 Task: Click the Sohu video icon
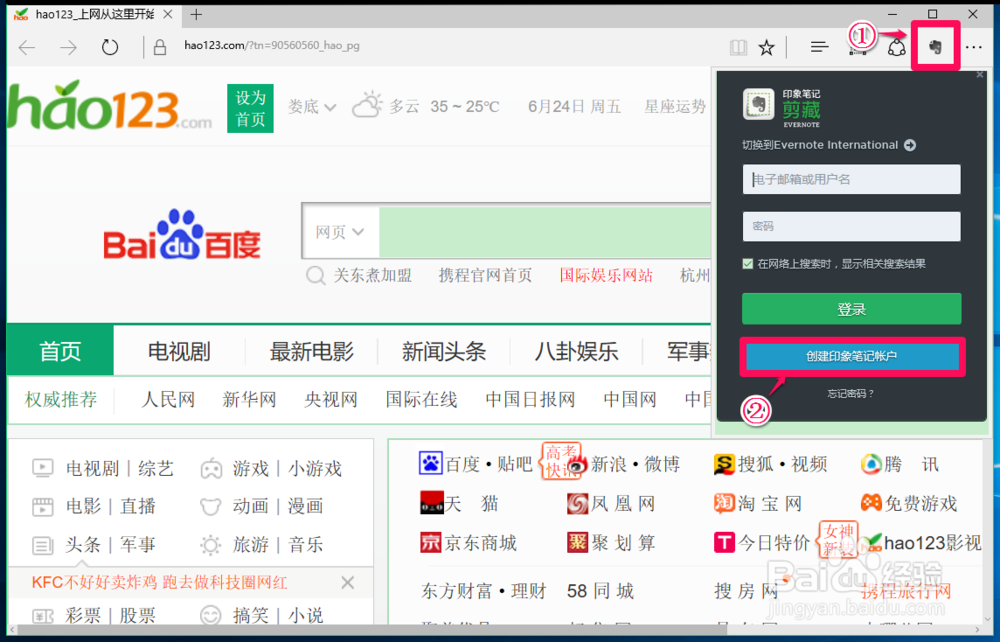point(724,464)
